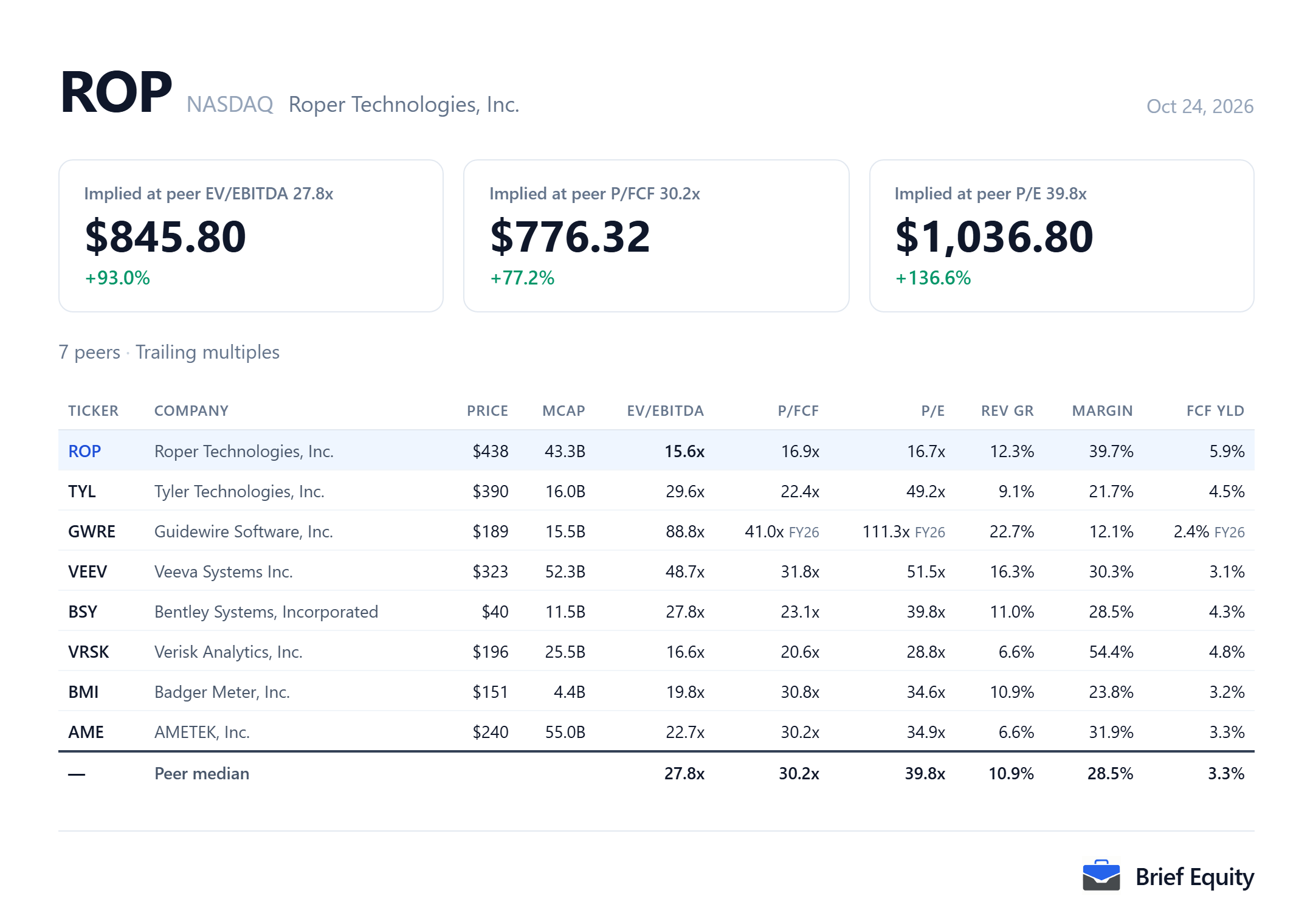1313x924 pixels.
Task: Click the Peer median row label
Action: (202, 773)
